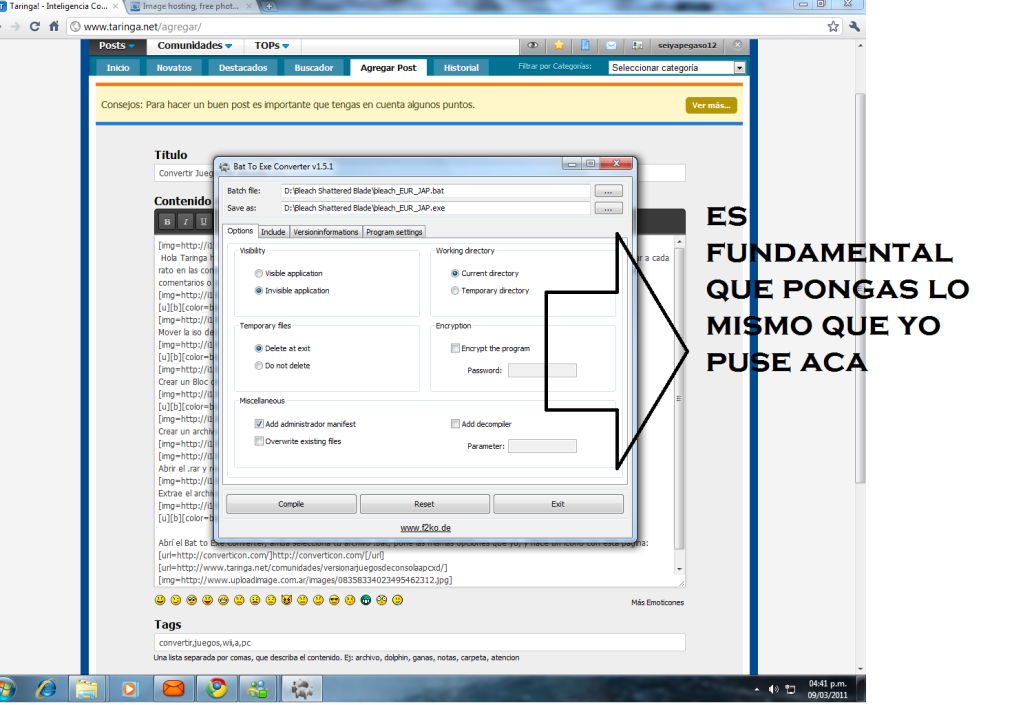This screenshot has width=1023, height=705.
Task: Insert the devil cat emoticon
Action: [286, 600]
